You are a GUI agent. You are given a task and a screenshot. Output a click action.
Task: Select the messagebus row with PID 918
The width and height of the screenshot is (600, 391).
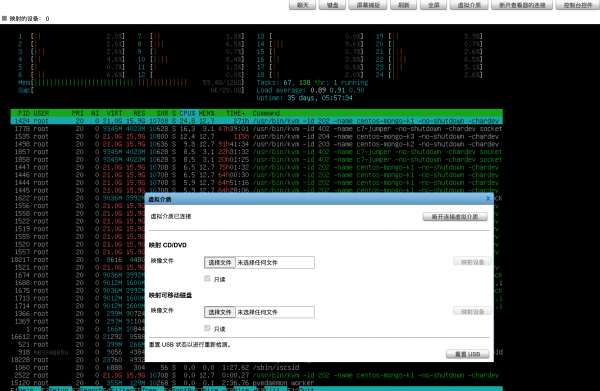click(78, 352)
